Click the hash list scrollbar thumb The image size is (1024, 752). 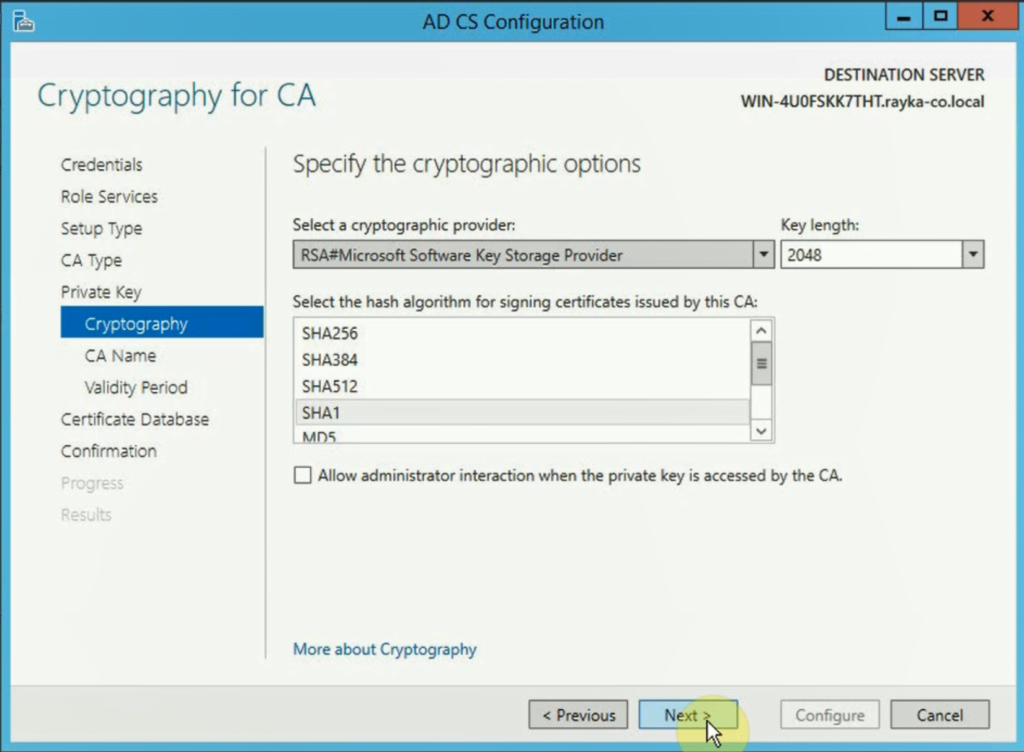pos(761,364)
